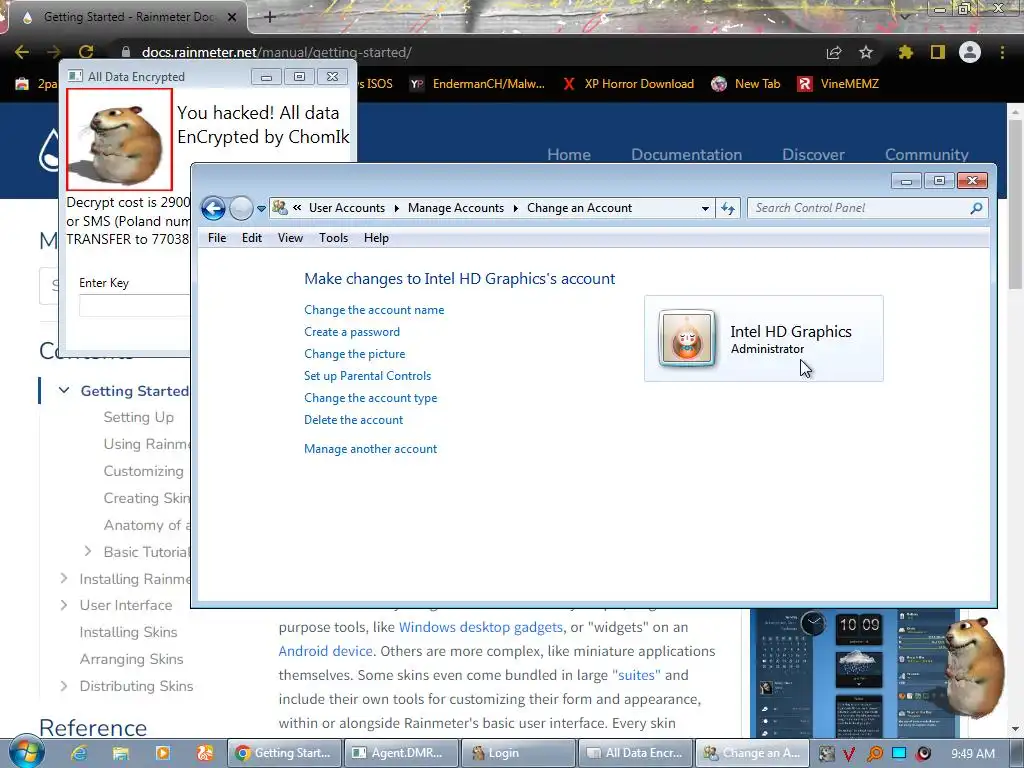1024x768 pixels.
Task: Open Set up Parental Controls
Action: 367,376
